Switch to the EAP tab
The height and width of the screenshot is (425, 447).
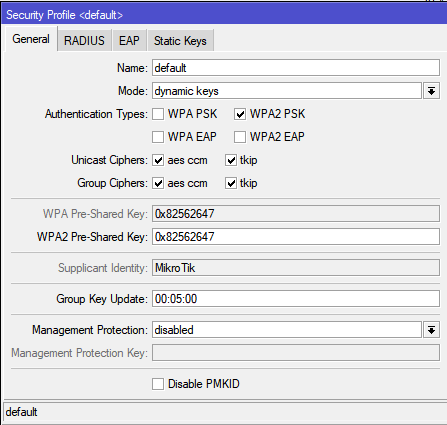point(129,41)
